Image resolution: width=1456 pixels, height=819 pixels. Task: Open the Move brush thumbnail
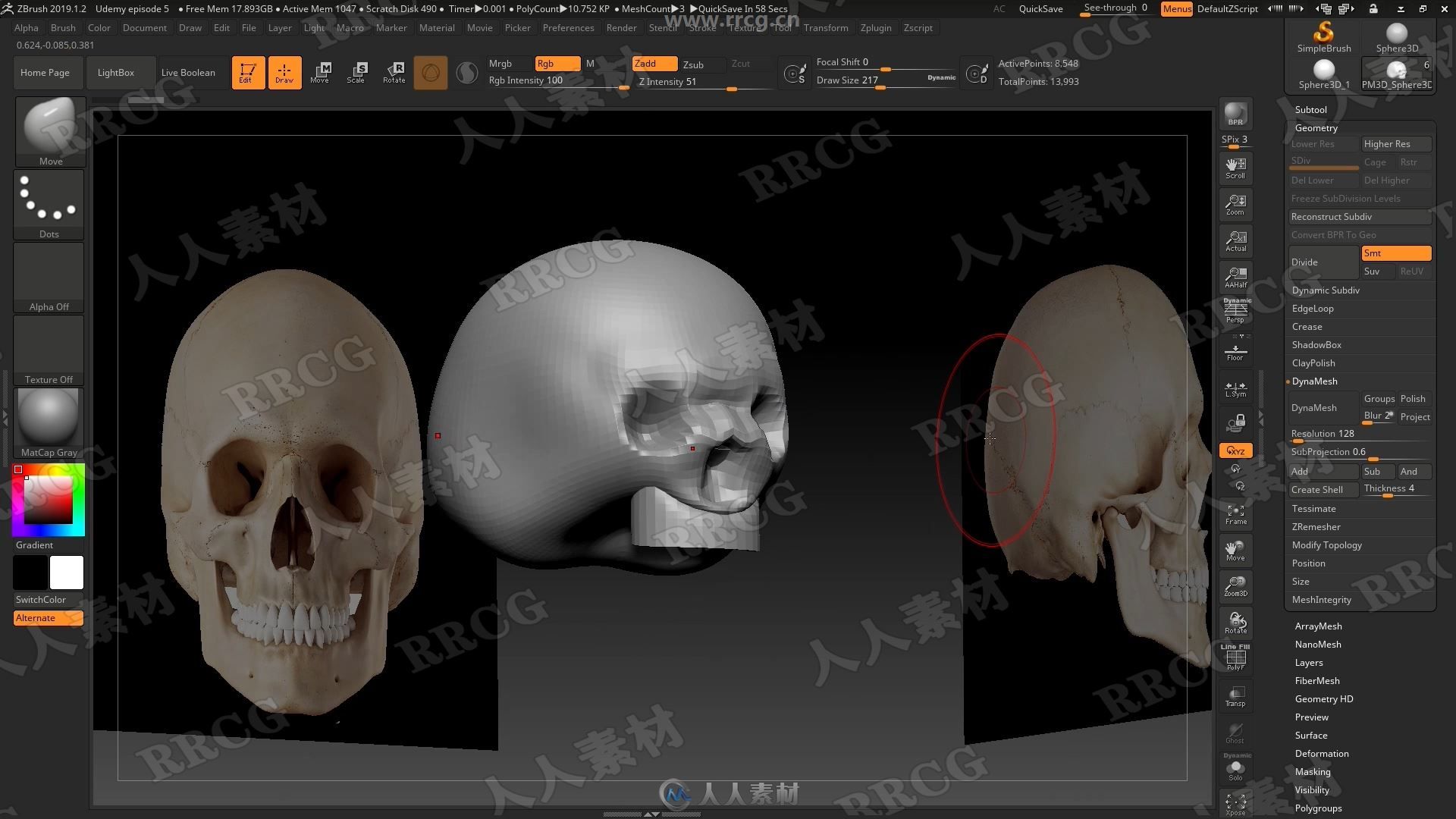(x=50, y=132)
